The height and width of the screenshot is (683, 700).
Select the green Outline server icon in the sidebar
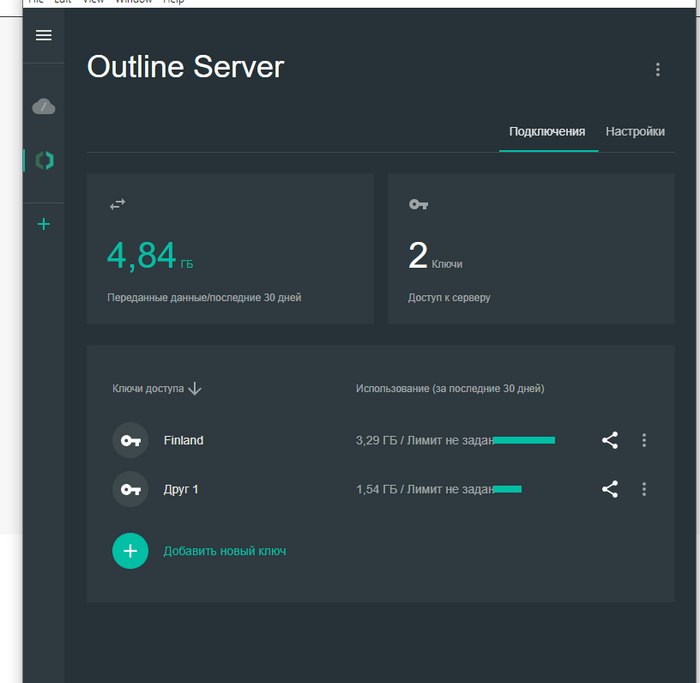click(43, 160)
